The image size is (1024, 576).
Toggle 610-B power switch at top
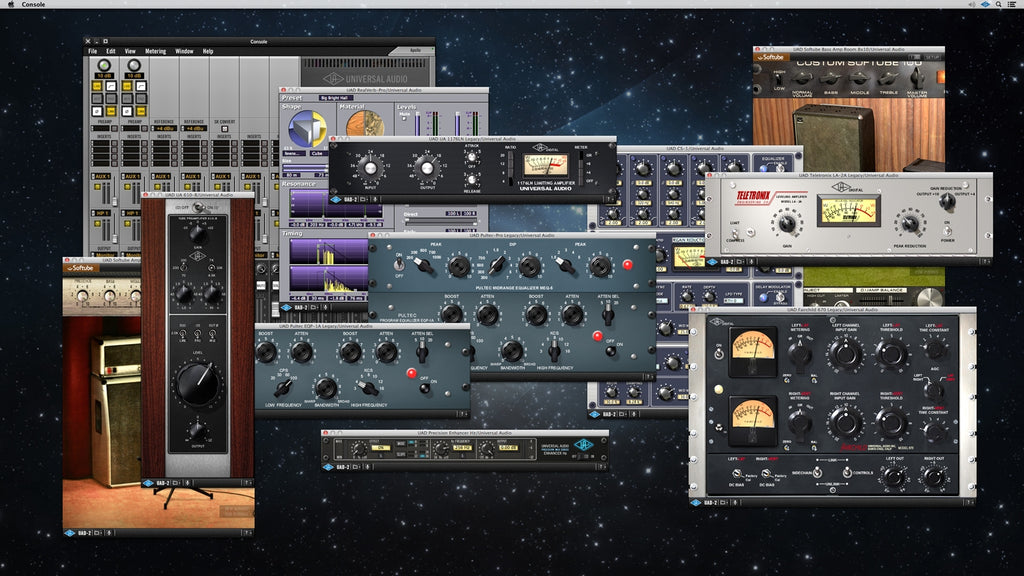198,208
